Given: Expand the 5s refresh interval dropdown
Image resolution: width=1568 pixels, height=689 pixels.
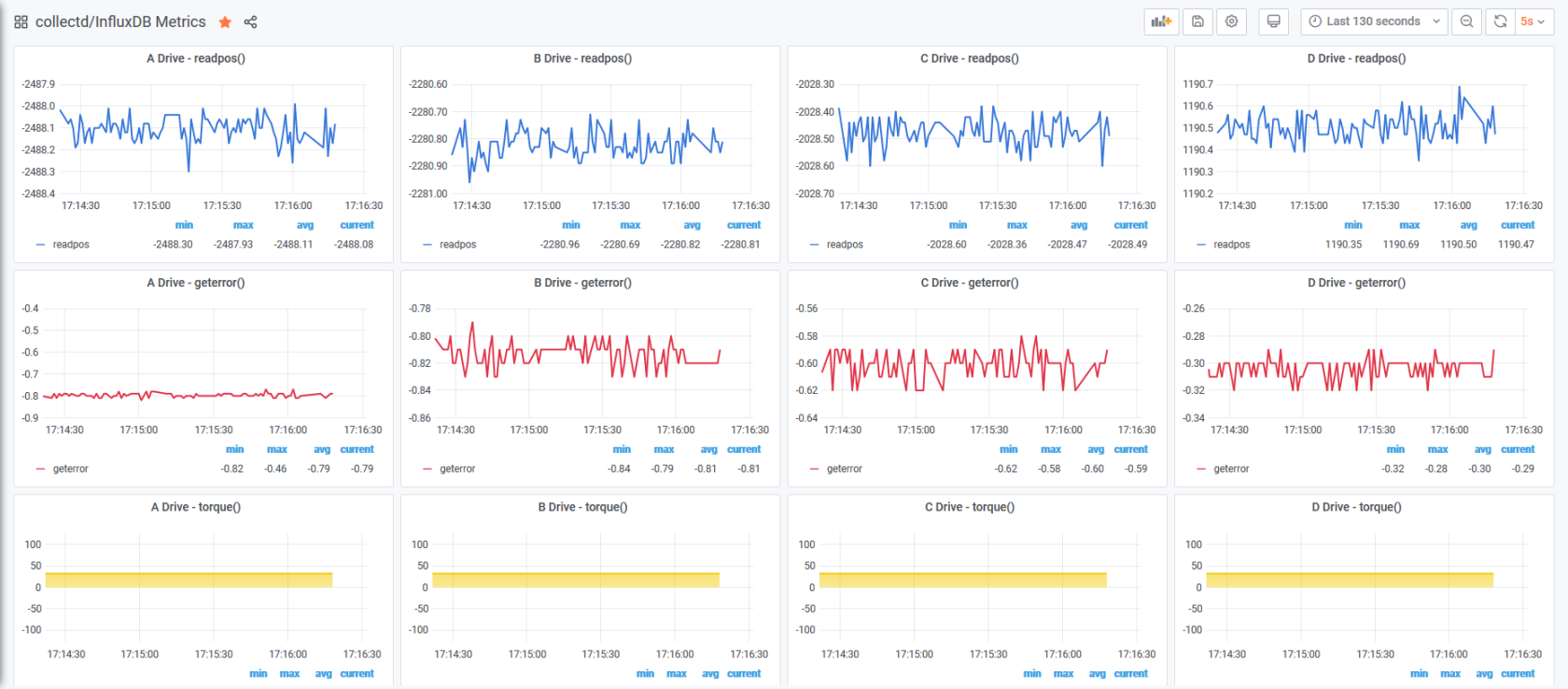Looking at the screenshot, I should tap(1532, 21).
